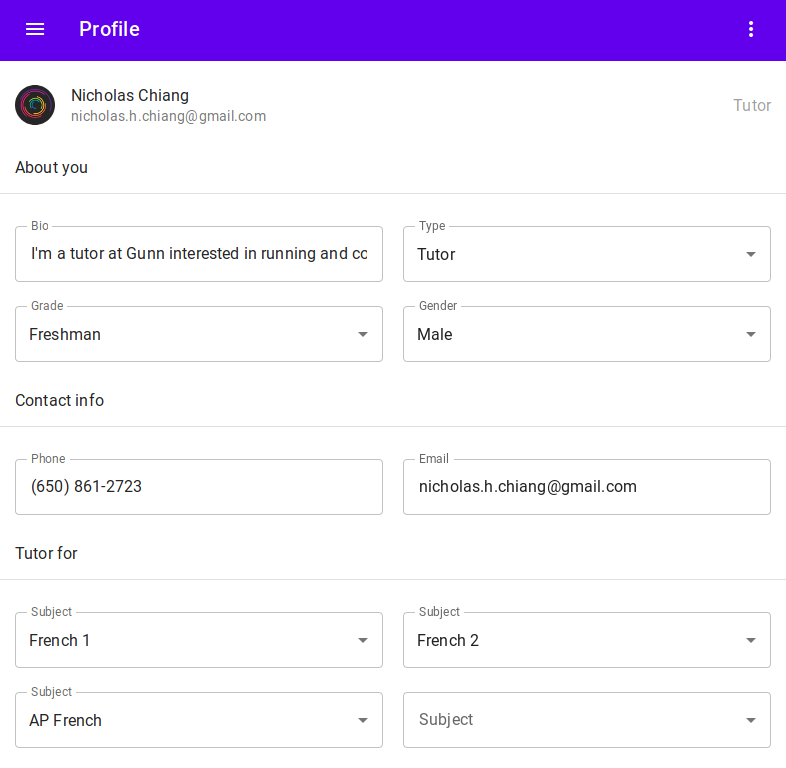Click the Nicholas Chiang name heading

130,95
